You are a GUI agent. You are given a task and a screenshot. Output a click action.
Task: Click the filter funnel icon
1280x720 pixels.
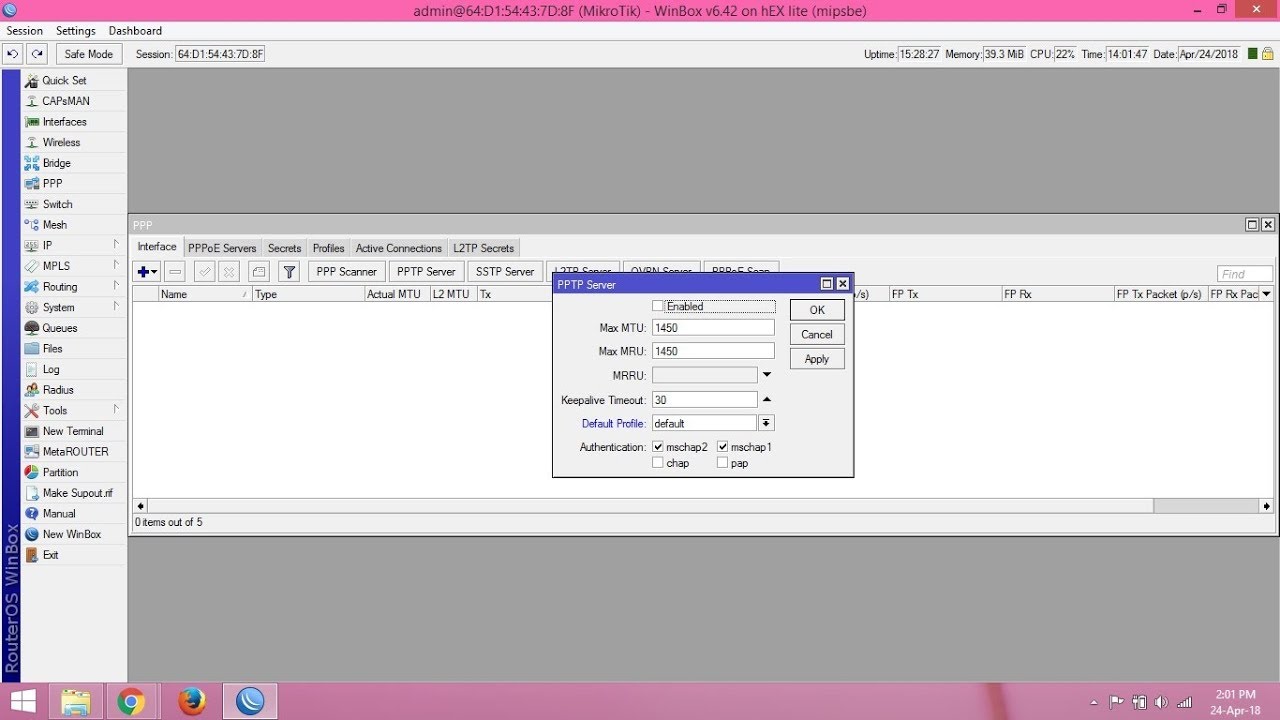tap(289, 271)
